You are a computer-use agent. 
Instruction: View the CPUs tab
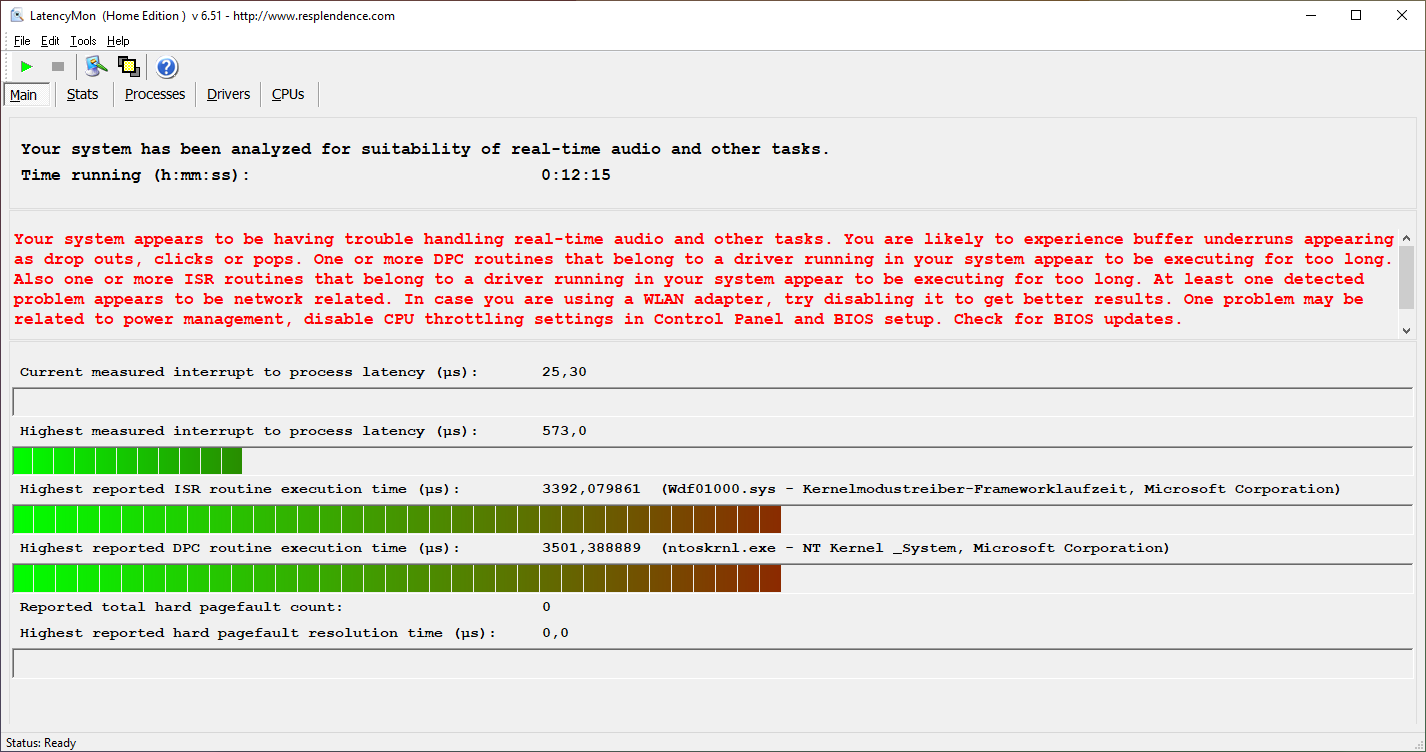pyautogui.click(x=288, y=94)
